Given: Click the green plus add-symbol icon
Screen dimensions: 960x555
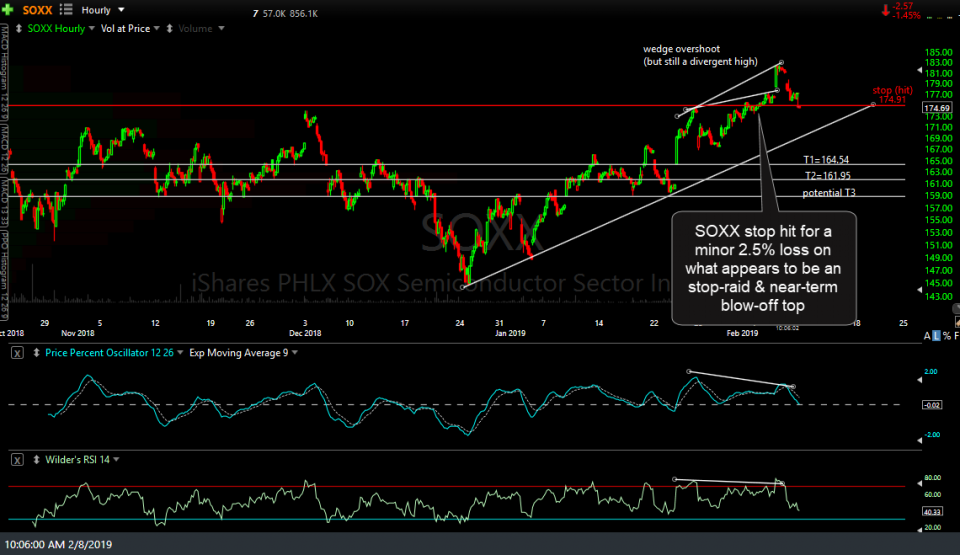Looking at the screenshot, I should click(x=8, y=10).
